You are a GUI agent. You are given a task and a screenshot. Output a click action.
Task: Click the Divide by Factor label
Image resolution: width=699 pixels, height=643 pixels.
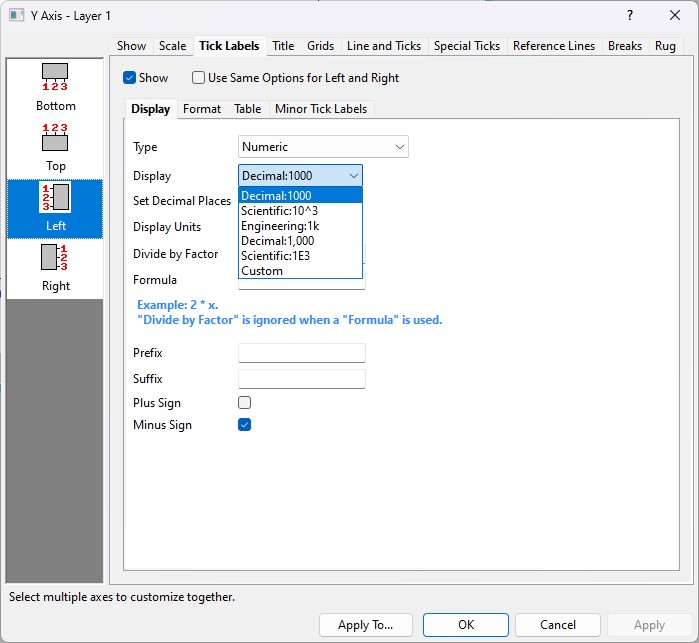pos(176,254)
